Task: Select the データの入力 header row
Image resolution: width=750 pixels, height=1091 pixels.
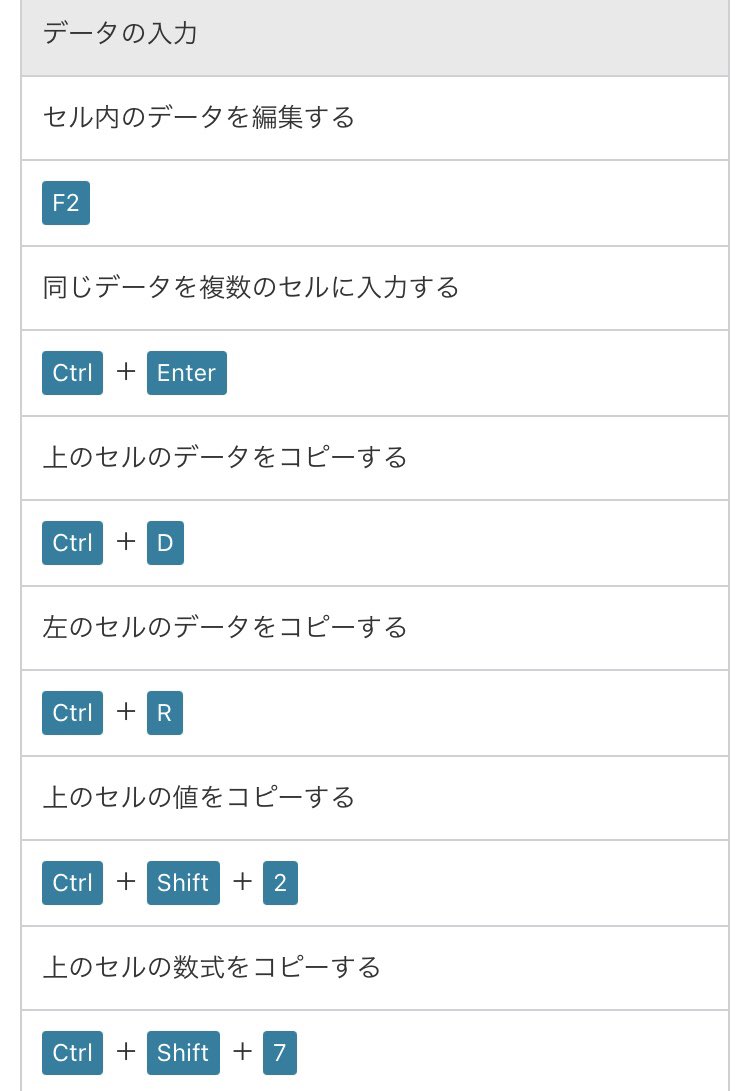Action: click(375, 38)
